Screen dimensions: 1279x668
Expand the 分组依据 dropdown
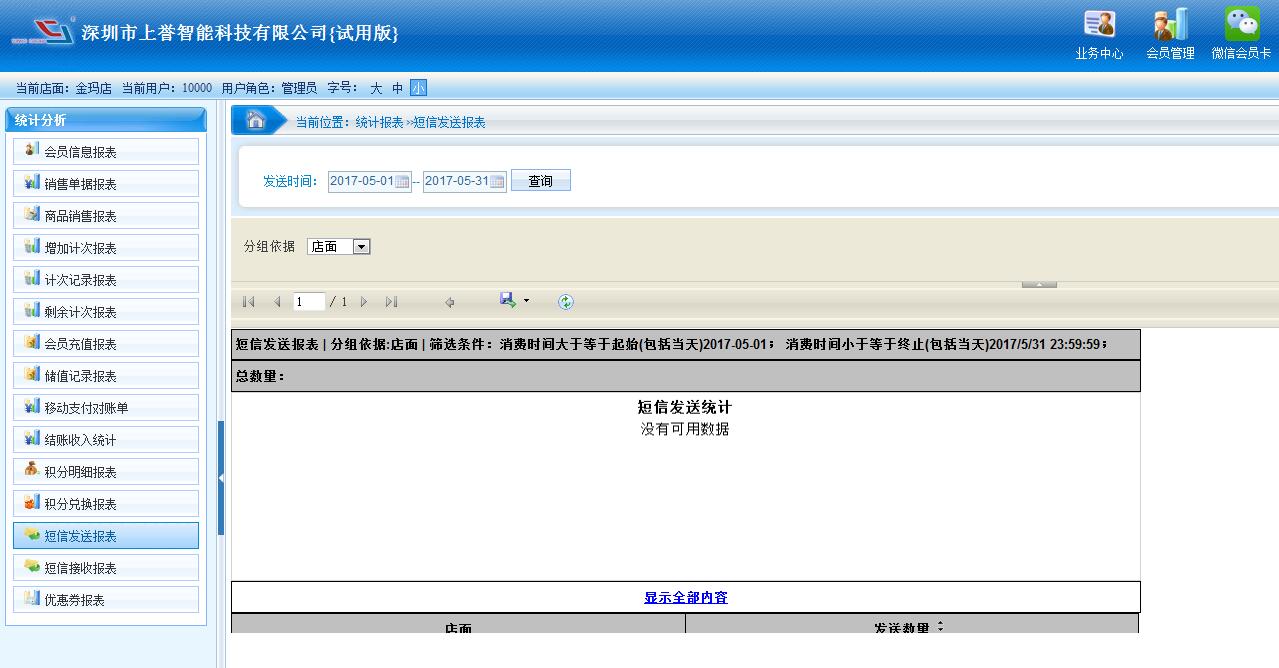361,247
